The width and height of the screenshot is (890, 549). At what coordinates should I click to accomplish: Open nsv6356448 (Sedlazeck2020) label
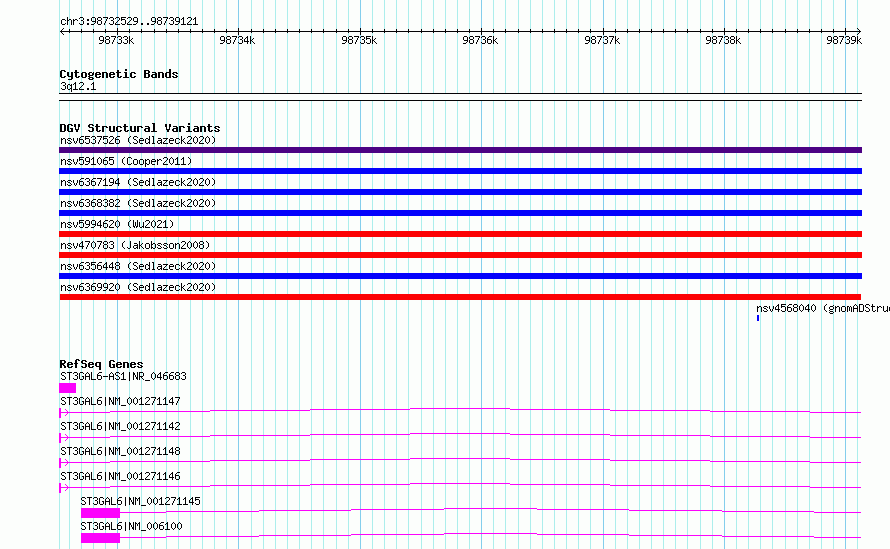138,266
